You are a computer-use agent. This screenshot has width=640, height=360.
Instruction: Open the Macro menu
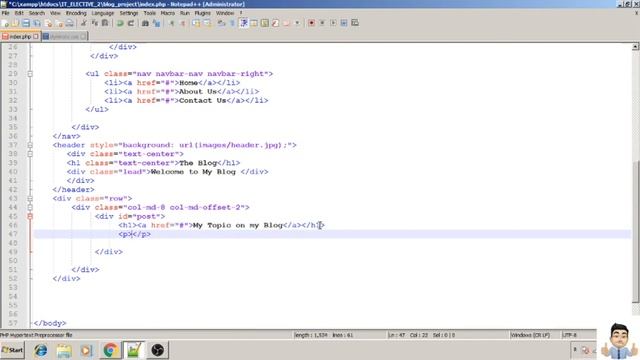pyautogui.click(x=168, y=13)
